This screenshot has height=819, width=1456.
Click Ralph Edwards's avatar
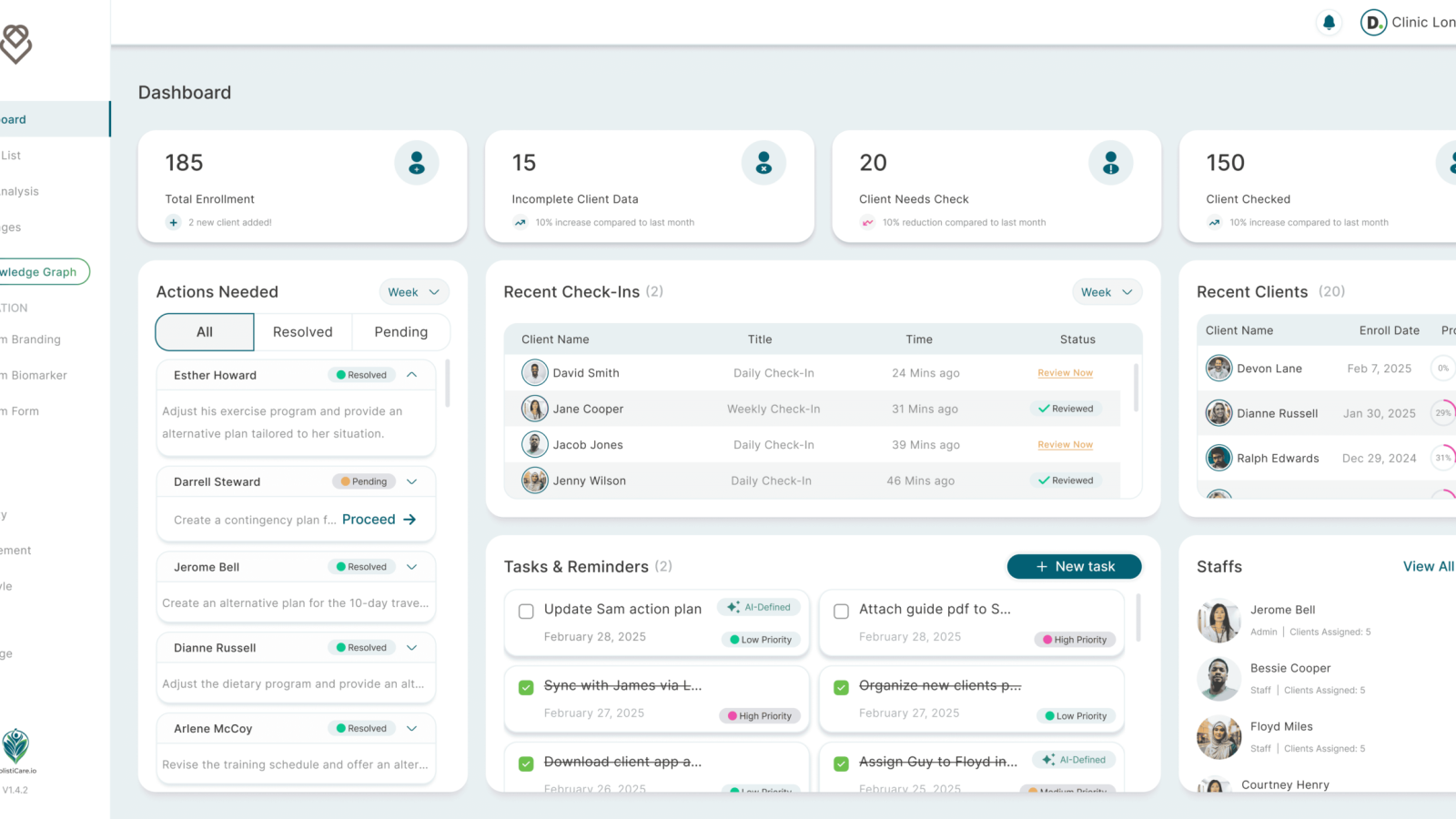1218,458
